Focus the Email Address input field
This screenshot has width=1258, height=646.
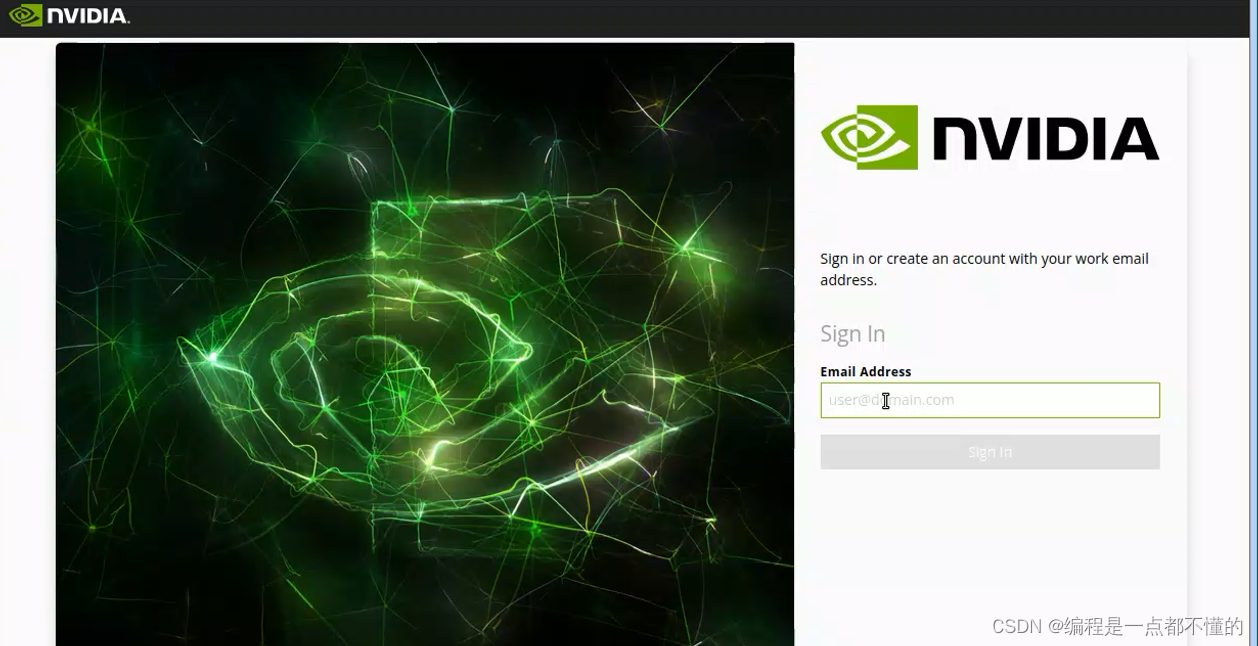(990, 400)
